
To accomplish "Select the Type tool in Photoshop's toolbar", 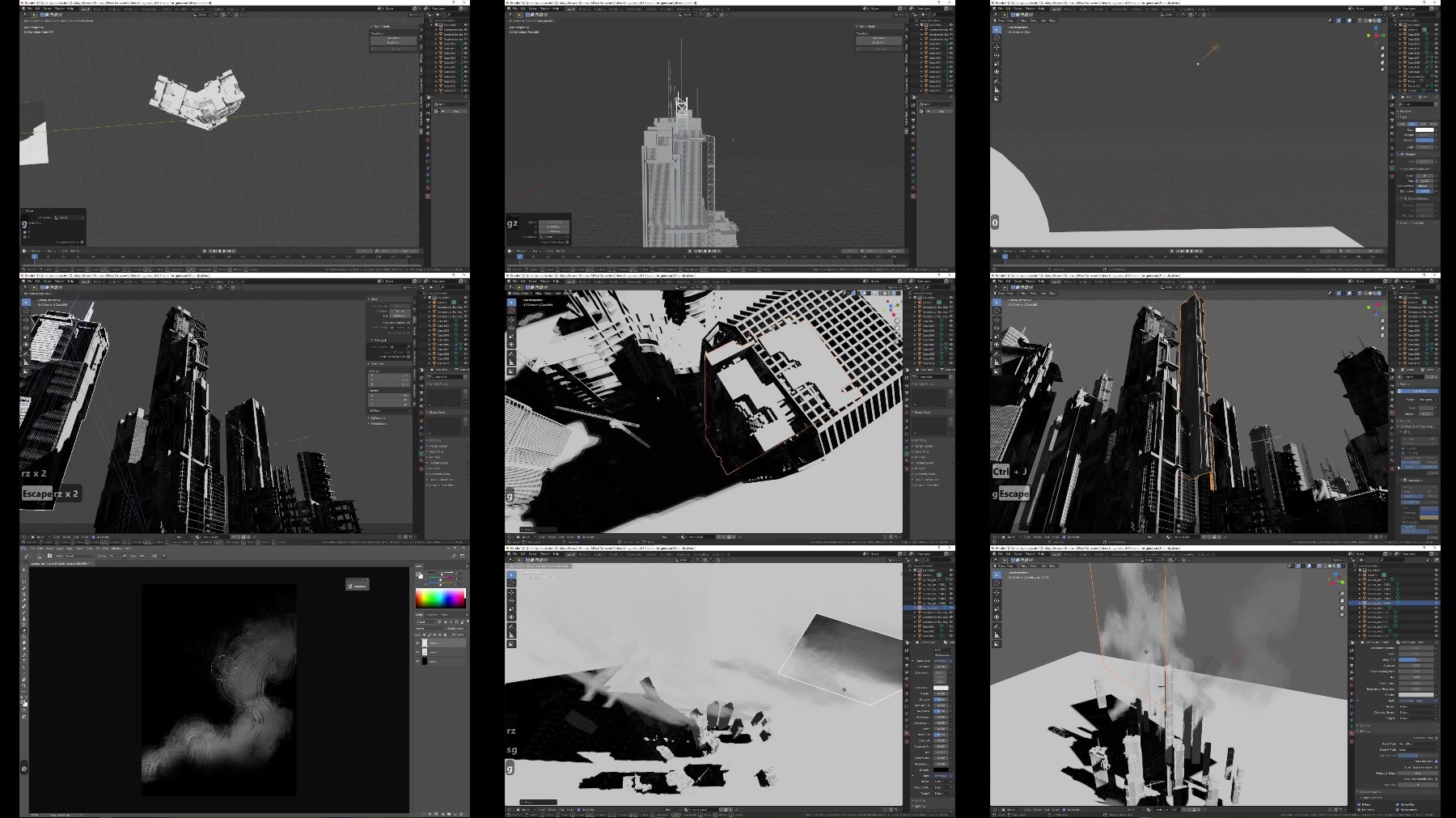I will coord(24,660).
